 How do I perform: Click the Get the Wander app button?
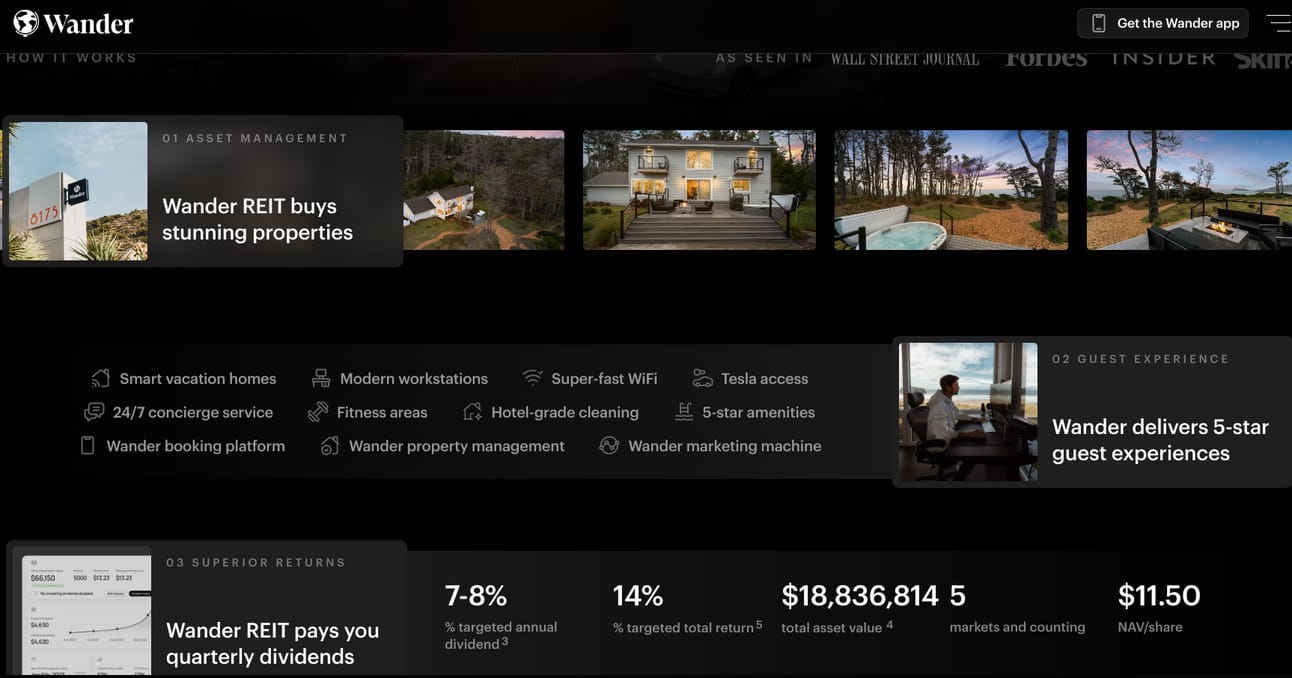[x=1163, y=23]
